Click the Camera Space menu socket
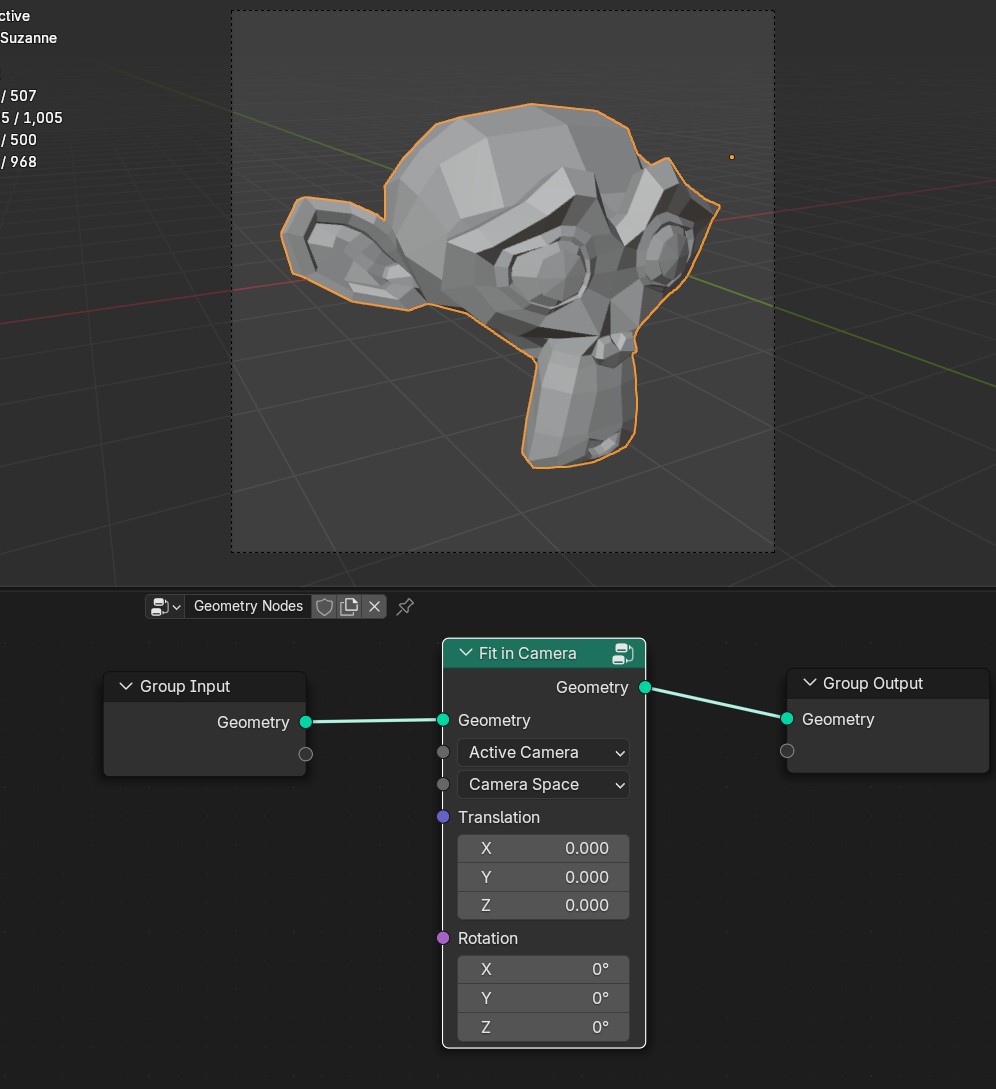This screenshot has height=1089, width=996. [x=443, y=784]
